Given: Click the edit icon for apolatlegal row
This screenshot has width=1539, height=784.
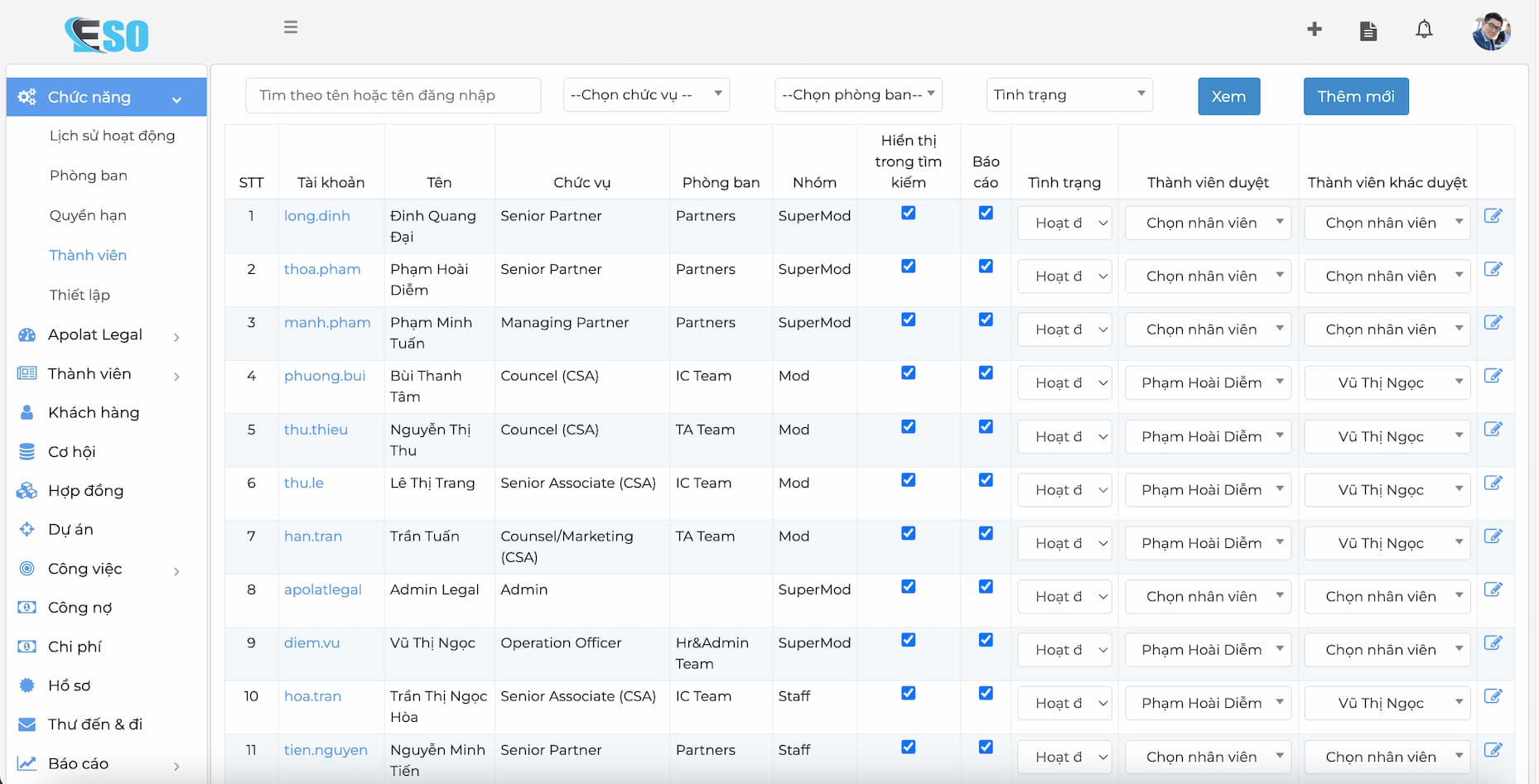Looking at the screenshot, I should (x=1493, y=589).
